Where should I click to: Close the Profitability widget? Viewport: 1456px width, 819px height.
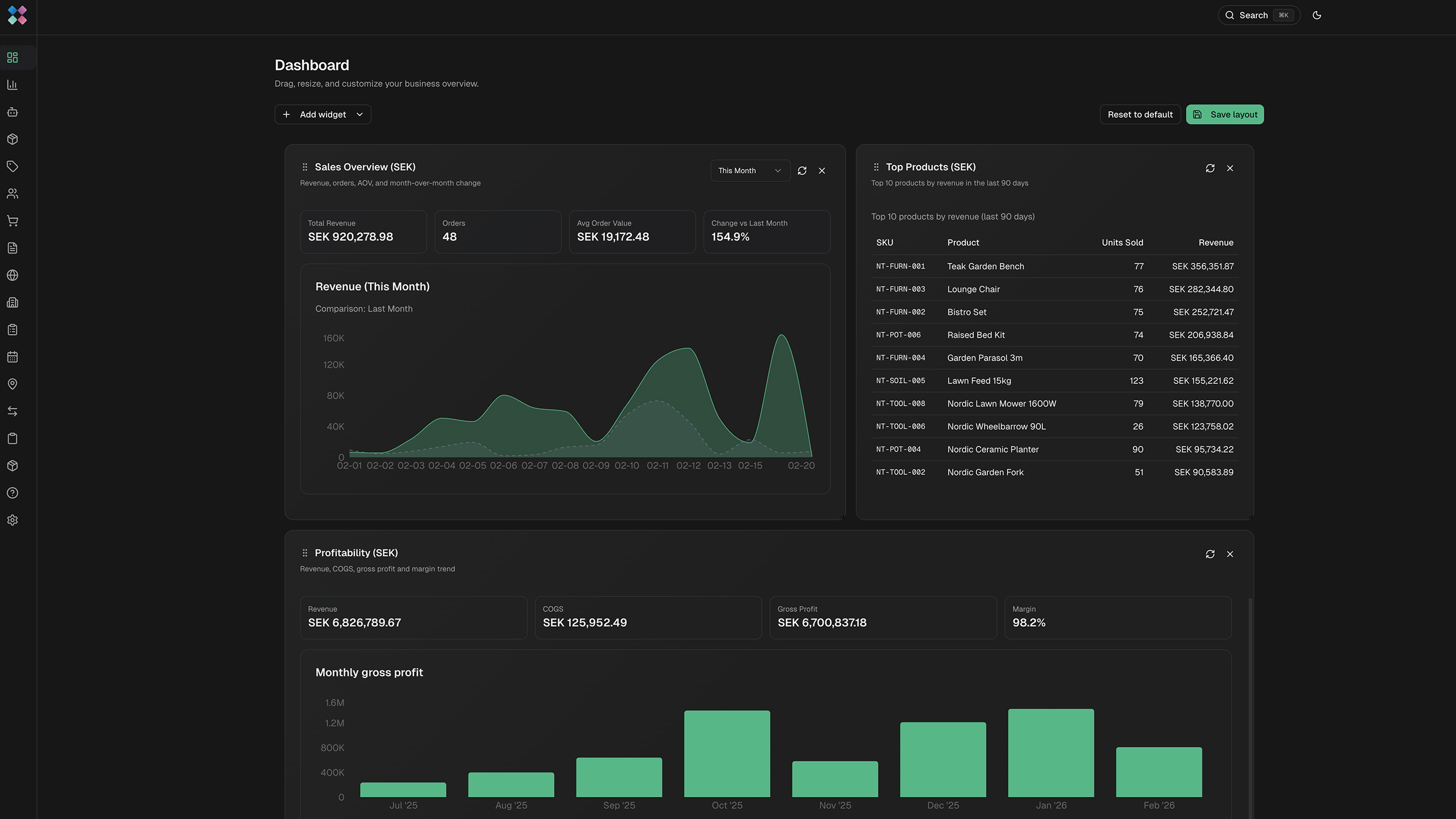1230,553
